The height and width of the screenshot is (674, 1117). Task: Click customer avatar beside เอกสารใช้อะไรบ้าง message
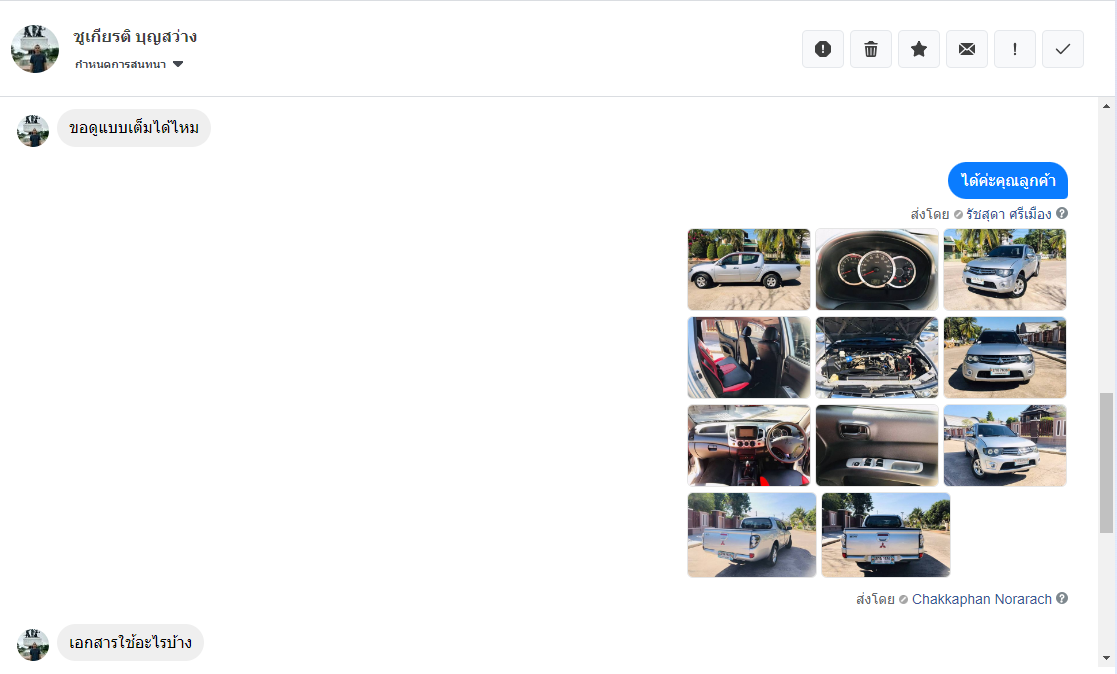[33, 645]
